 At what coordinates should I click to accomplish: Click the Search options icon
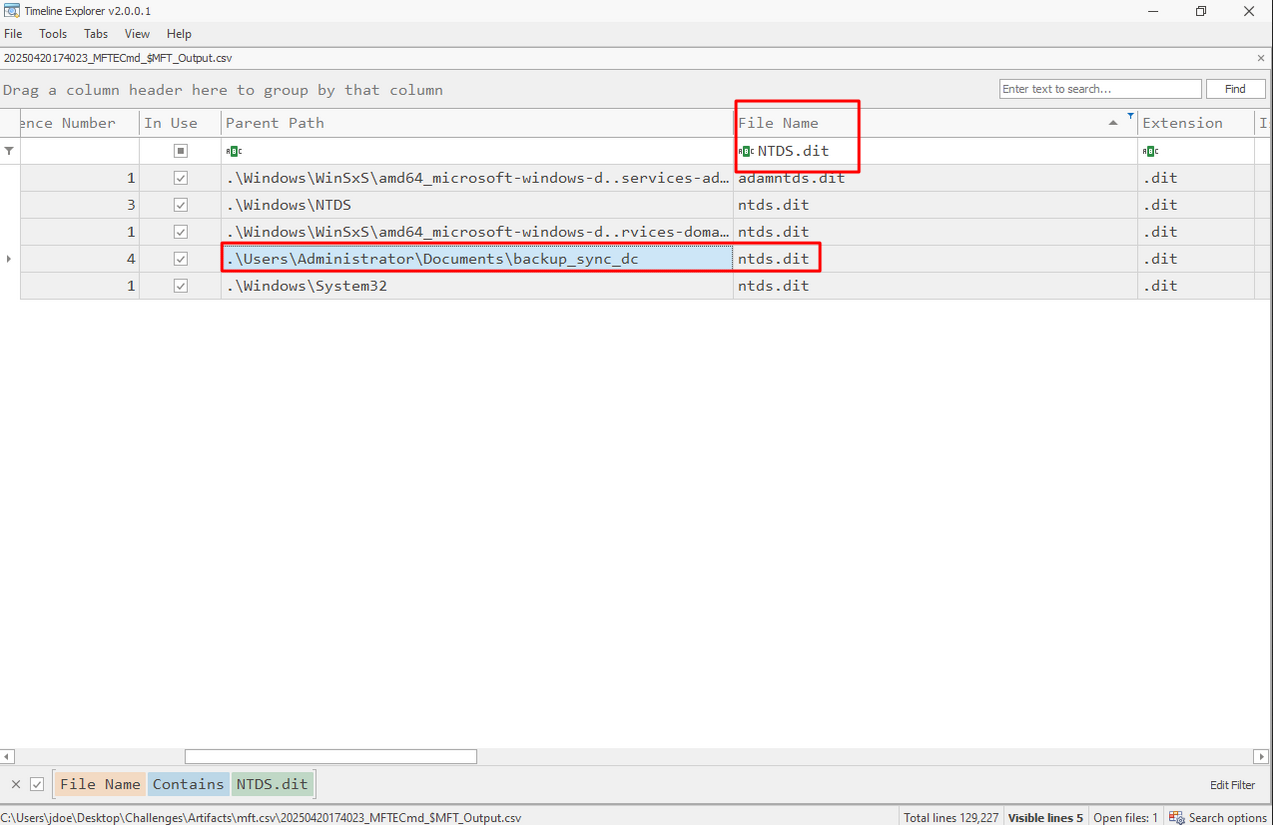1177,817
